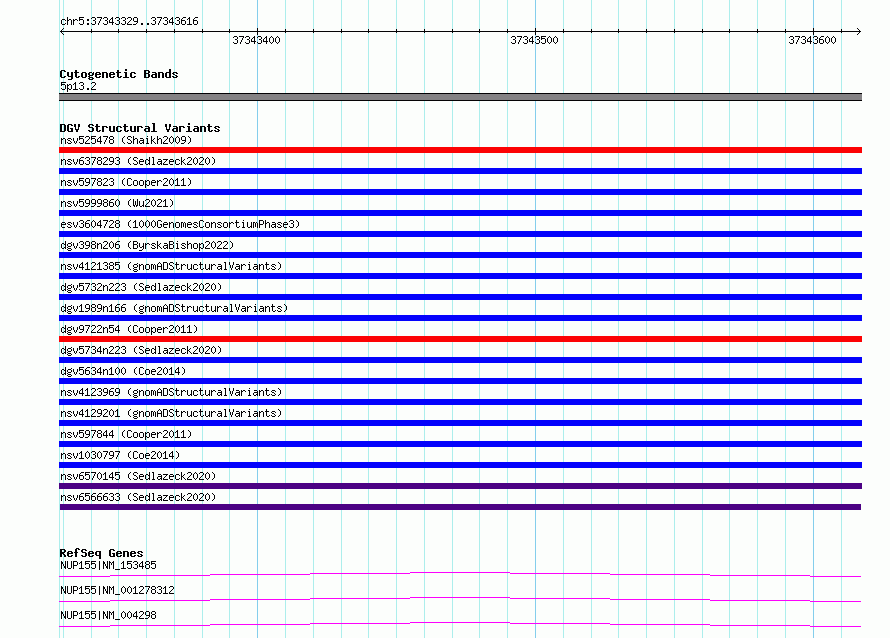
Task: Open nsv5999860 (Wu2021) variant label
Action: point(117,203)
